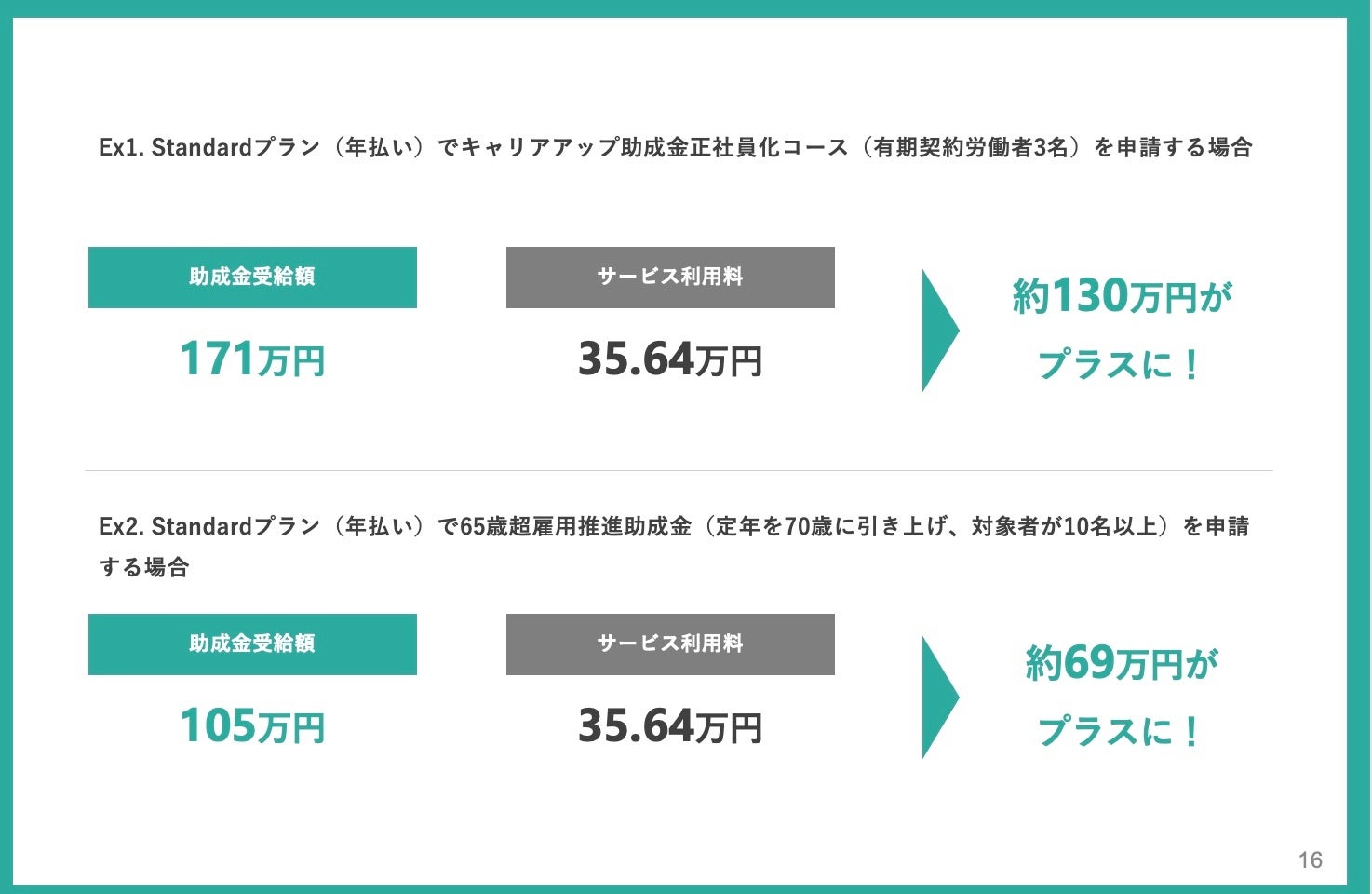Click the 171万円 subsidy amount
This screenshot has height=894, width=1372.
point(252,359)
